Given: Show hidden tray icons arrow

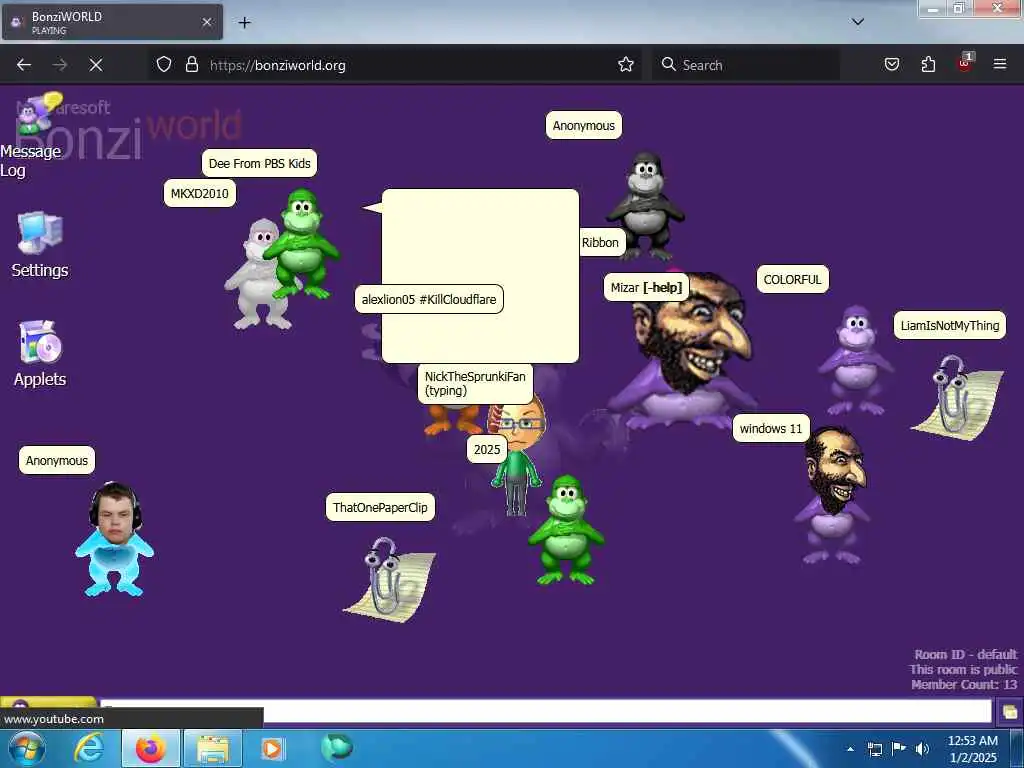Looking at the screenshot, I should pos(850,749).
